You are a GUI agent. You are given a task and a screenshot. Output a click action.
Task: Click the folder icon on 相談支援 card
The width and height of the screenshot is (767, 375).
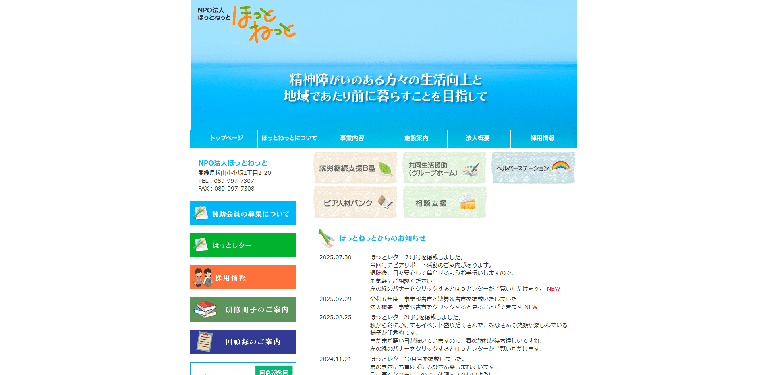coord(468,203)
